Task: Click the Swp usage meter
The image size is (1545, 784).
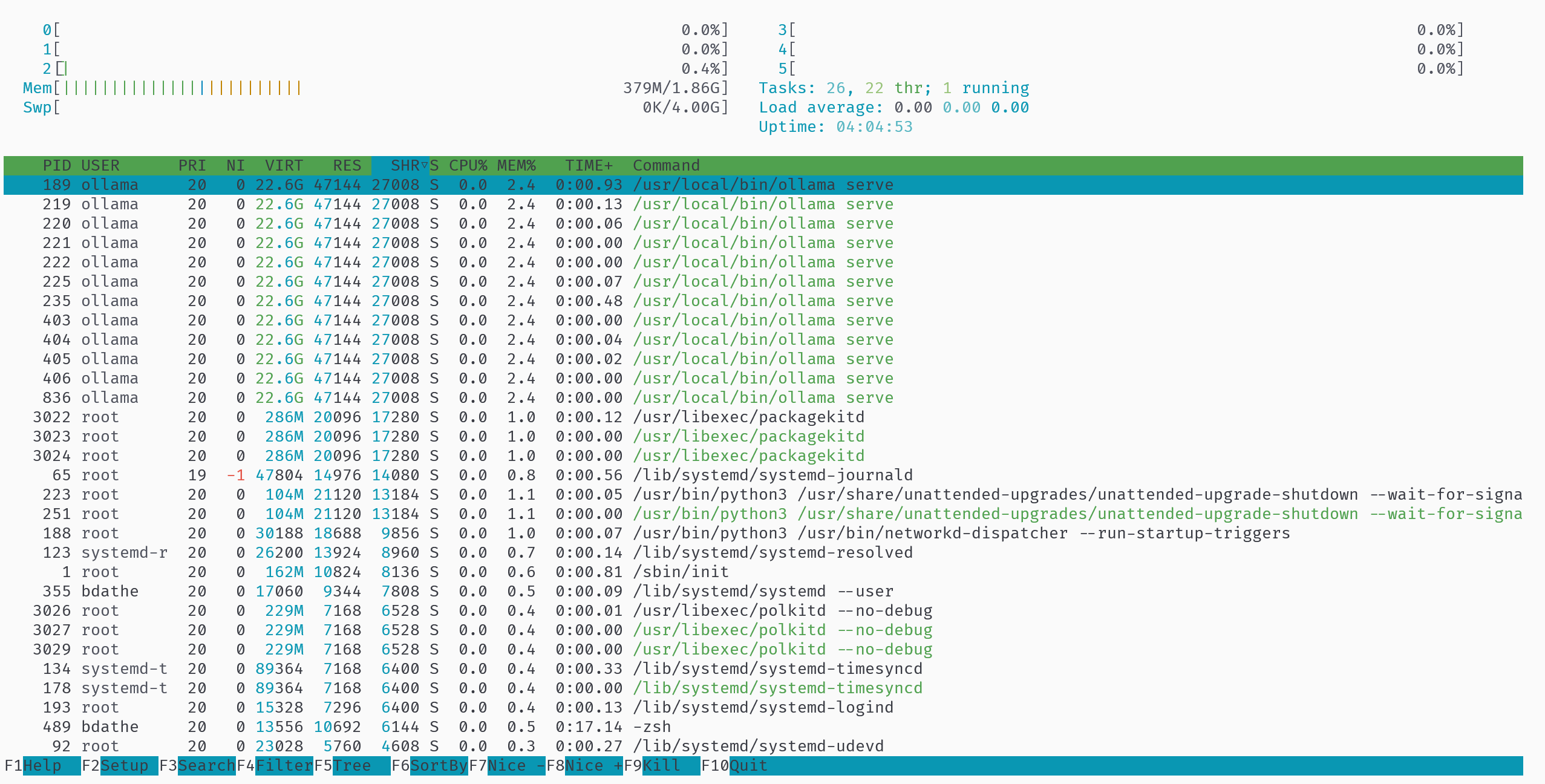Action: [376, 107]
